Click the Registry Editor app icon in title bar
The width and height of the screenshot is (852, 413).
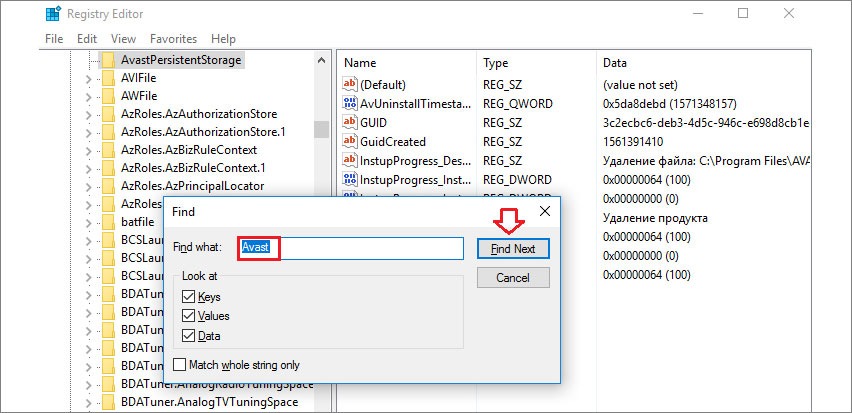52,14
